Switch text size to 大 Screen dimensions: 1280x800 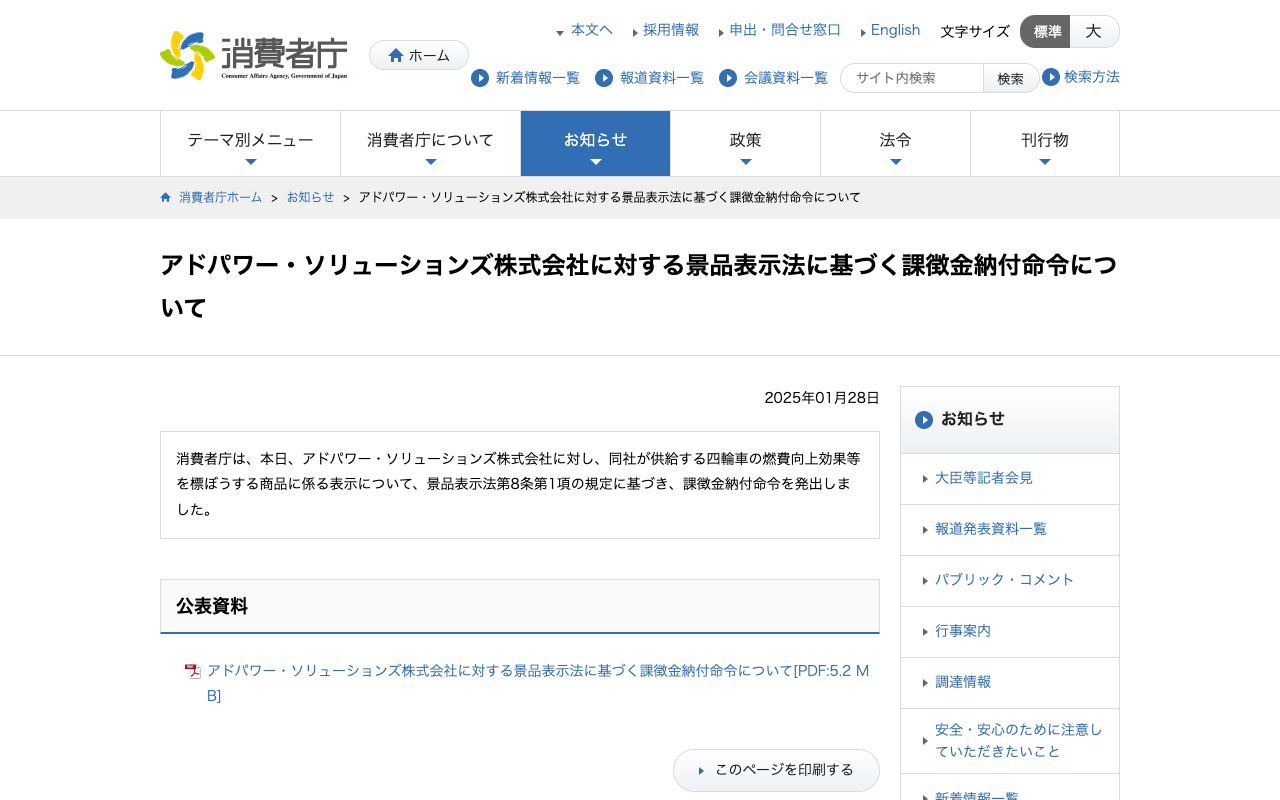[x=1094, y=31]
